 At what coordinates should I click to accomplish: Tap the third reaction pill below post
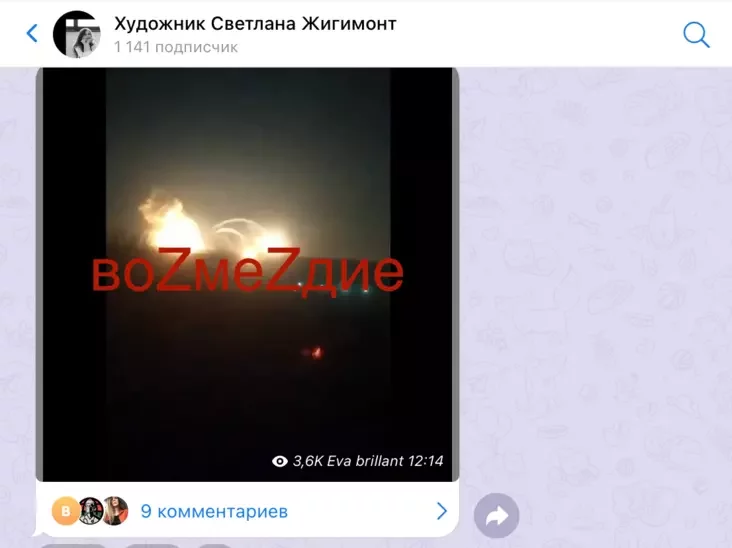coord(214,546)
